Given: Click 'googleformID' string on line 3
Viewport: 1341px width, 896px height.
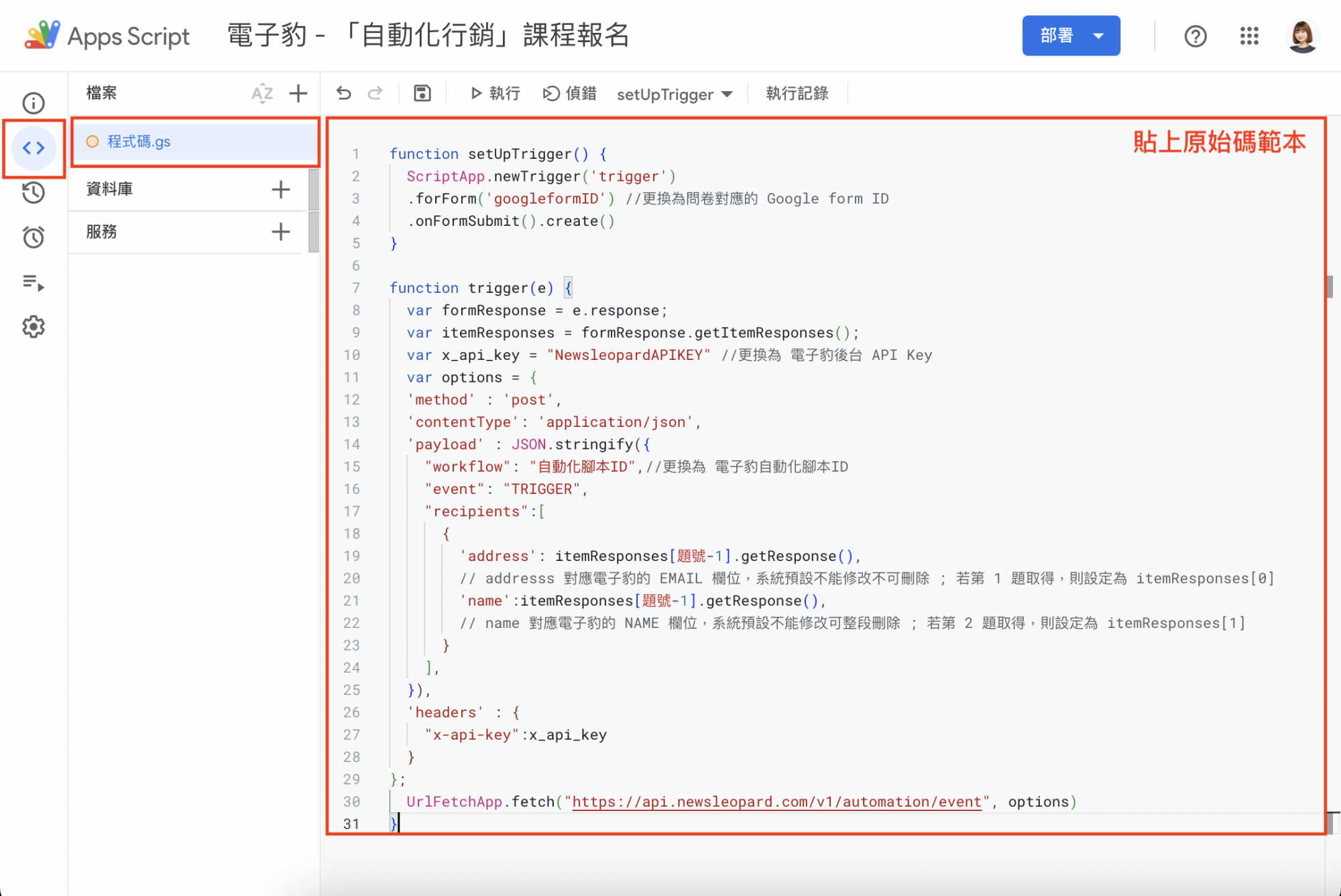Looking at the screenshot, I should (546, 199).
